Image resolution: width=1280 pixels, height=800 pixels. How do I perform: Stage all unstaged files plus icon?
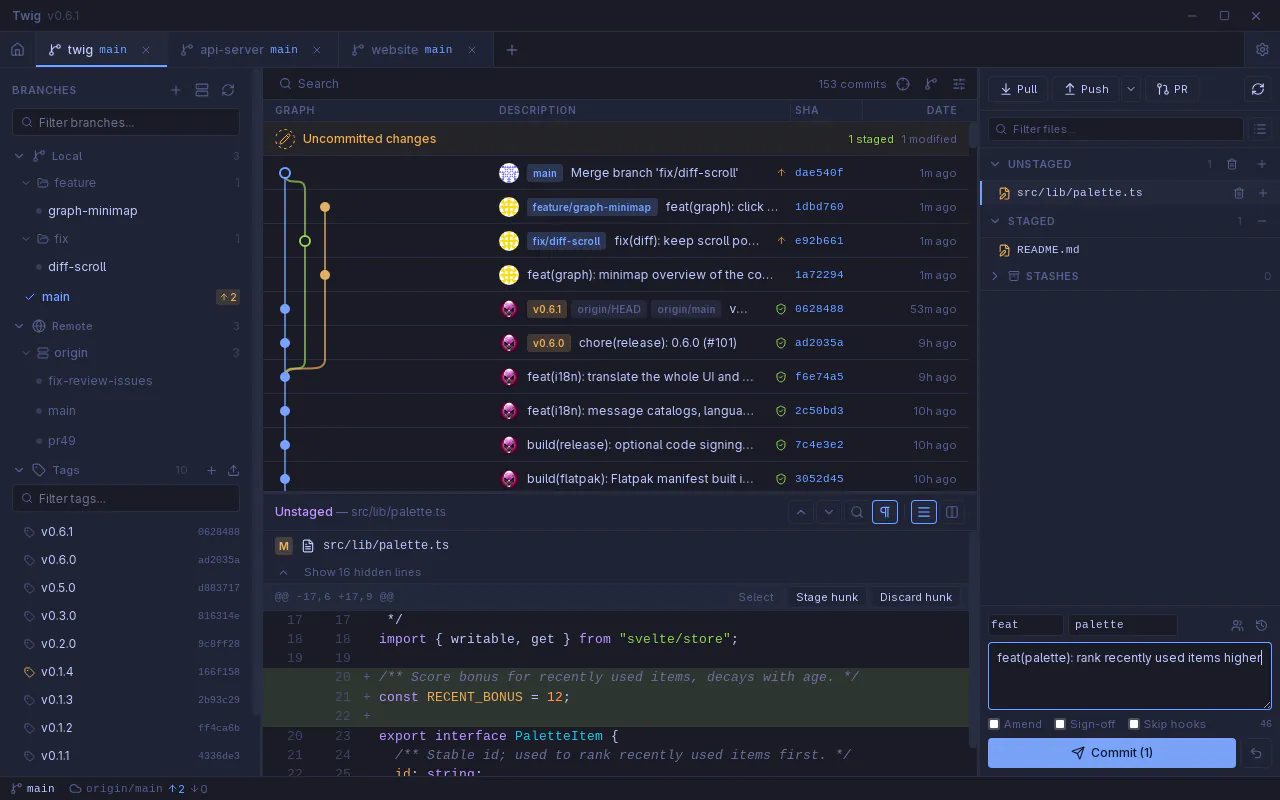pos(1262,164)
